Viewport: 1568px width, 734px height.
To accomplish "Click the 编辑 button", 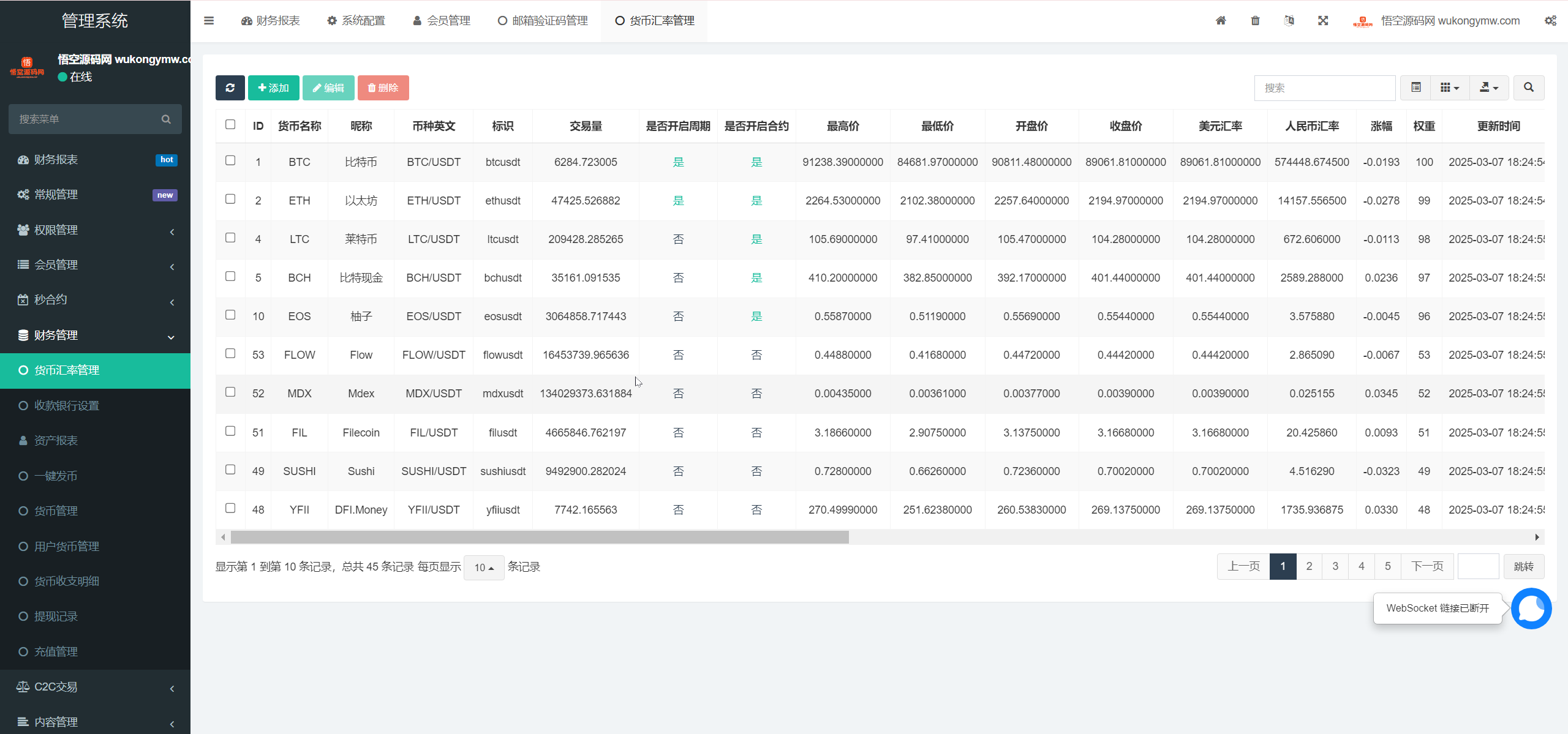I will pyautogui.click(x=328, y=88).
